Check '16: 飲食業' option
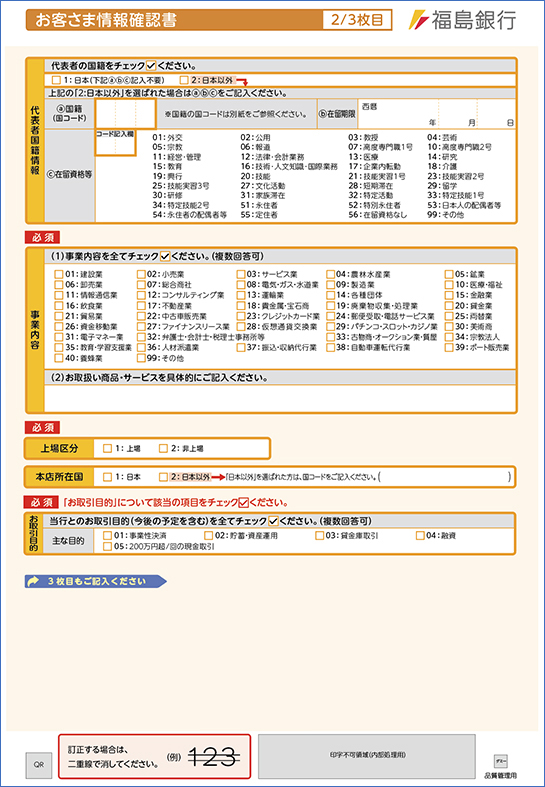The image size is (545, 787). pyautogui.click(x=59, y=306)
